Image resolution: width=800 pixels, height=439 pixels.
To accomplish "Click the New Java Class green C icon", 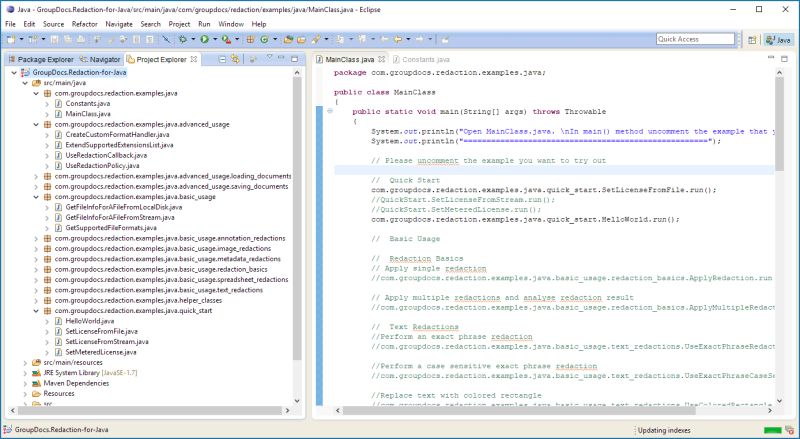I will click(264, 39).
